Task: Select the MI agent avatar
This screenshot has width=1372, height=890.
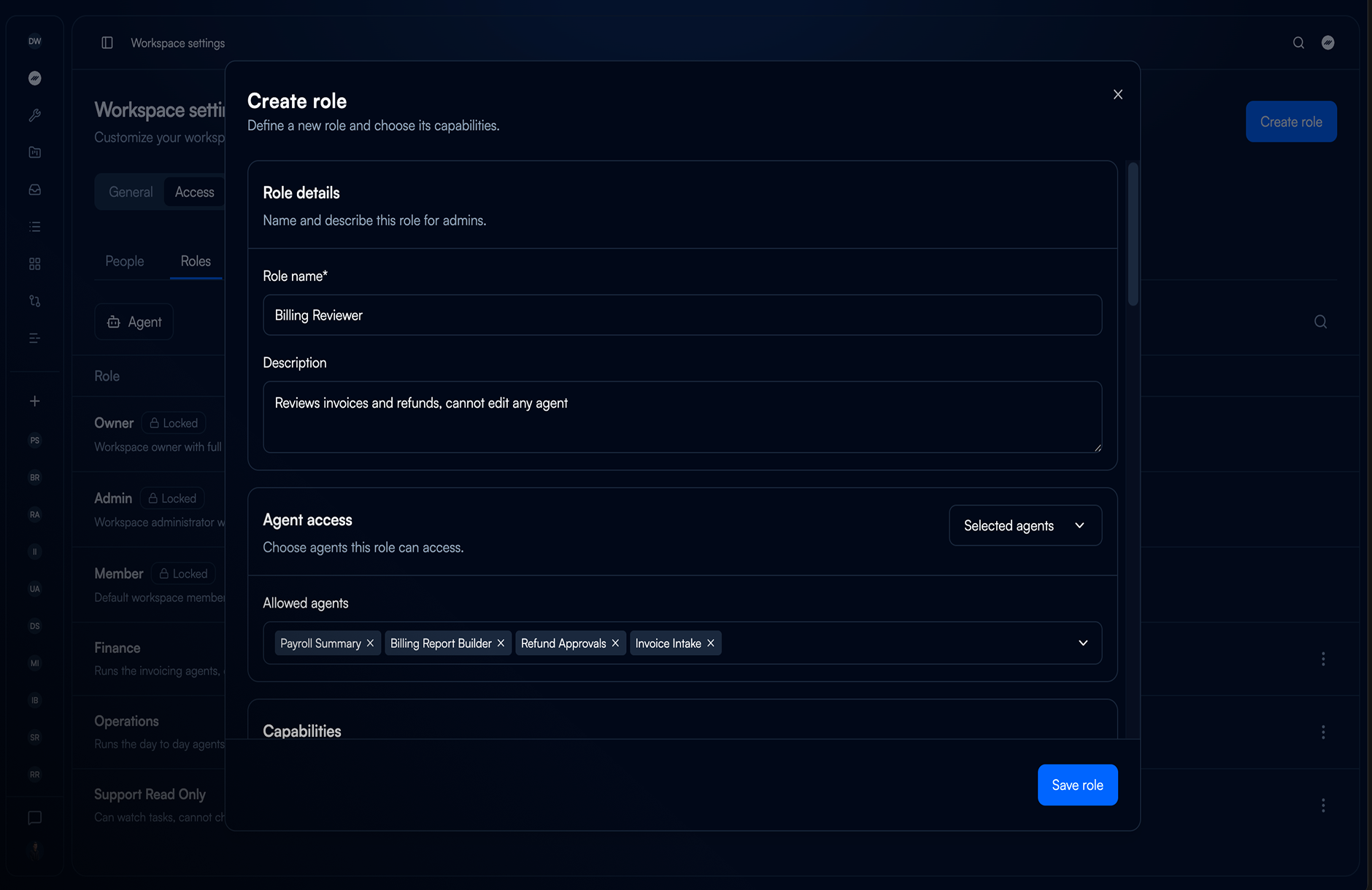Action: 35,664
